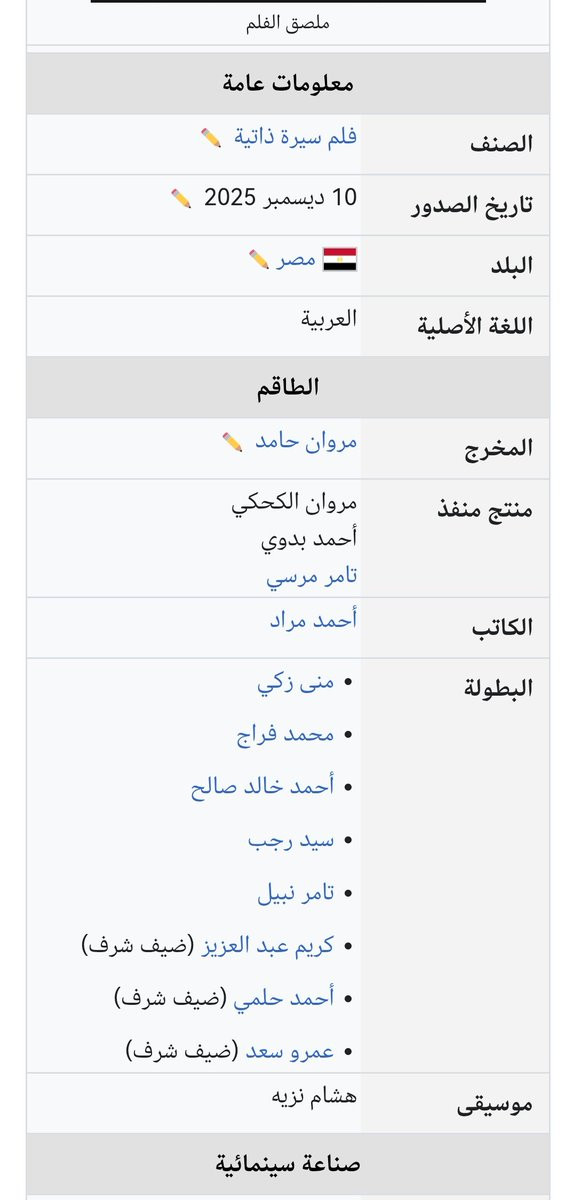Open director مروان حامد's page

point(306,441)
